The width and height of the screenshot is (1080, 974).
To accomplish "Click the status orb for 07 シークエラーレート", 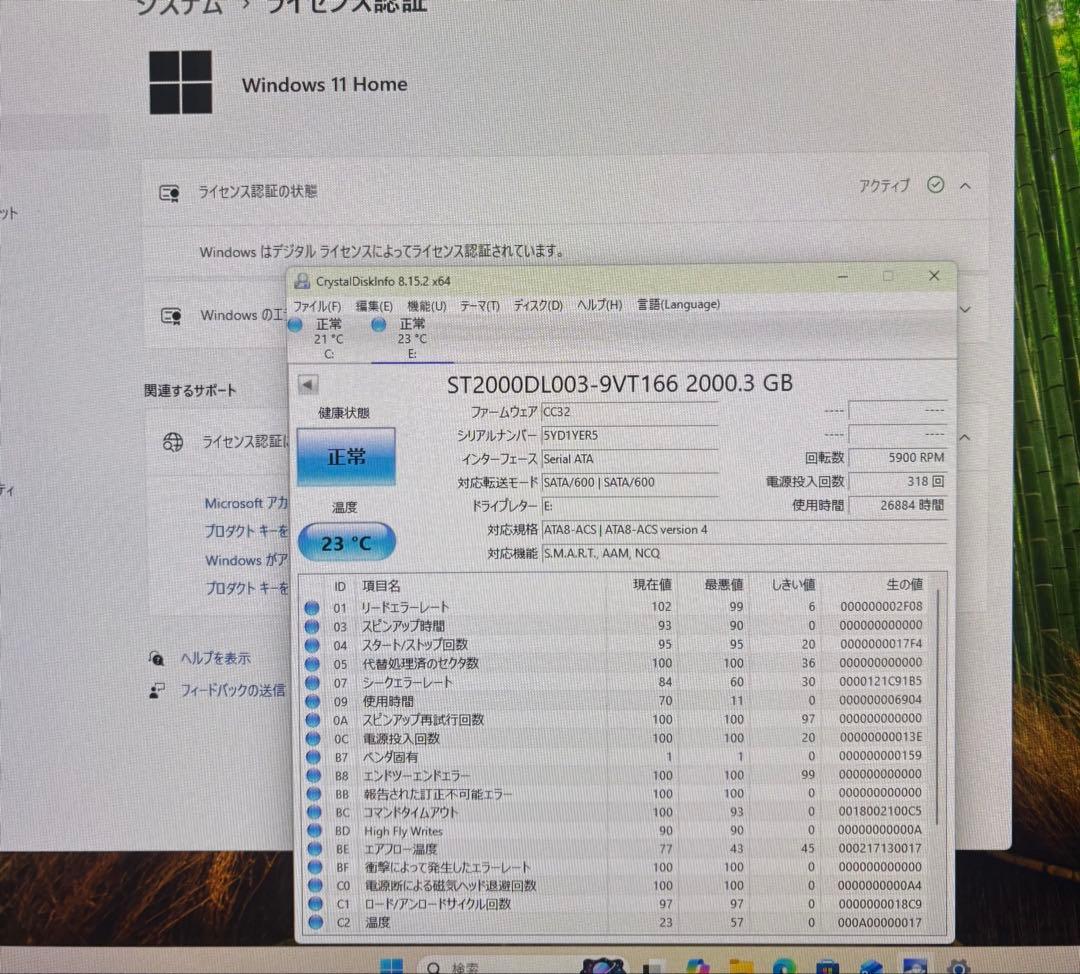I will (x=313, y=683).
